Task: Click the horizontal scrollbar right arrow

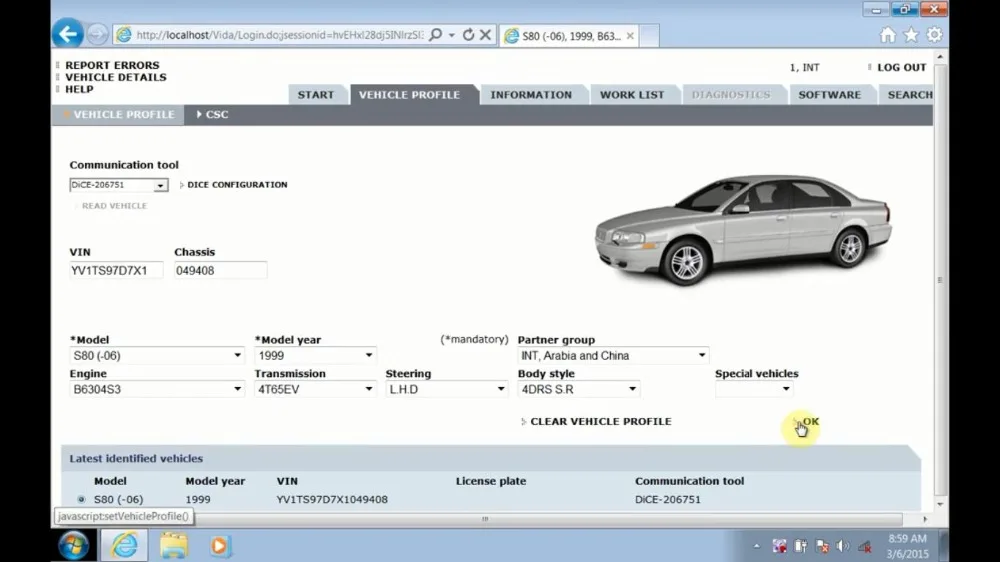Action: coord(925,519)
